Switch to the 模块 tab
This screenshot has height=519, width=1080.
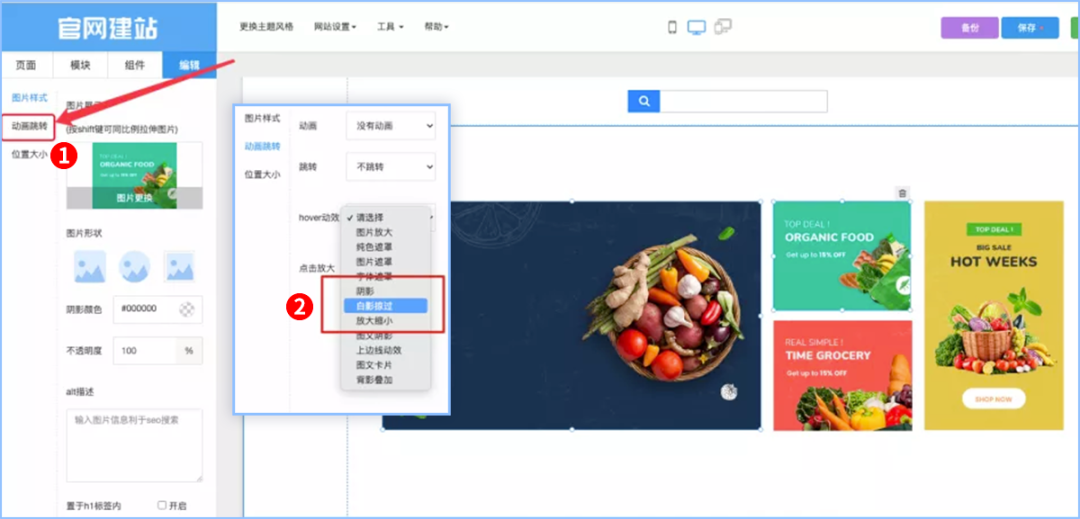(x=80, y=65)
